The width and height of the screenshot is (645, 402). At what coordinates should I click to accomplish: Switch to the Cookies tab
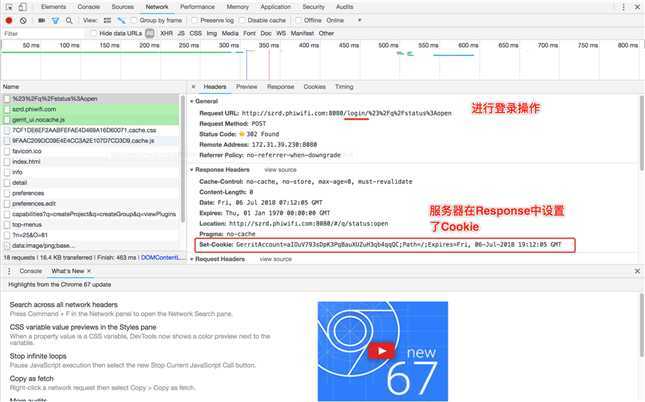click(x=315, y=87)
